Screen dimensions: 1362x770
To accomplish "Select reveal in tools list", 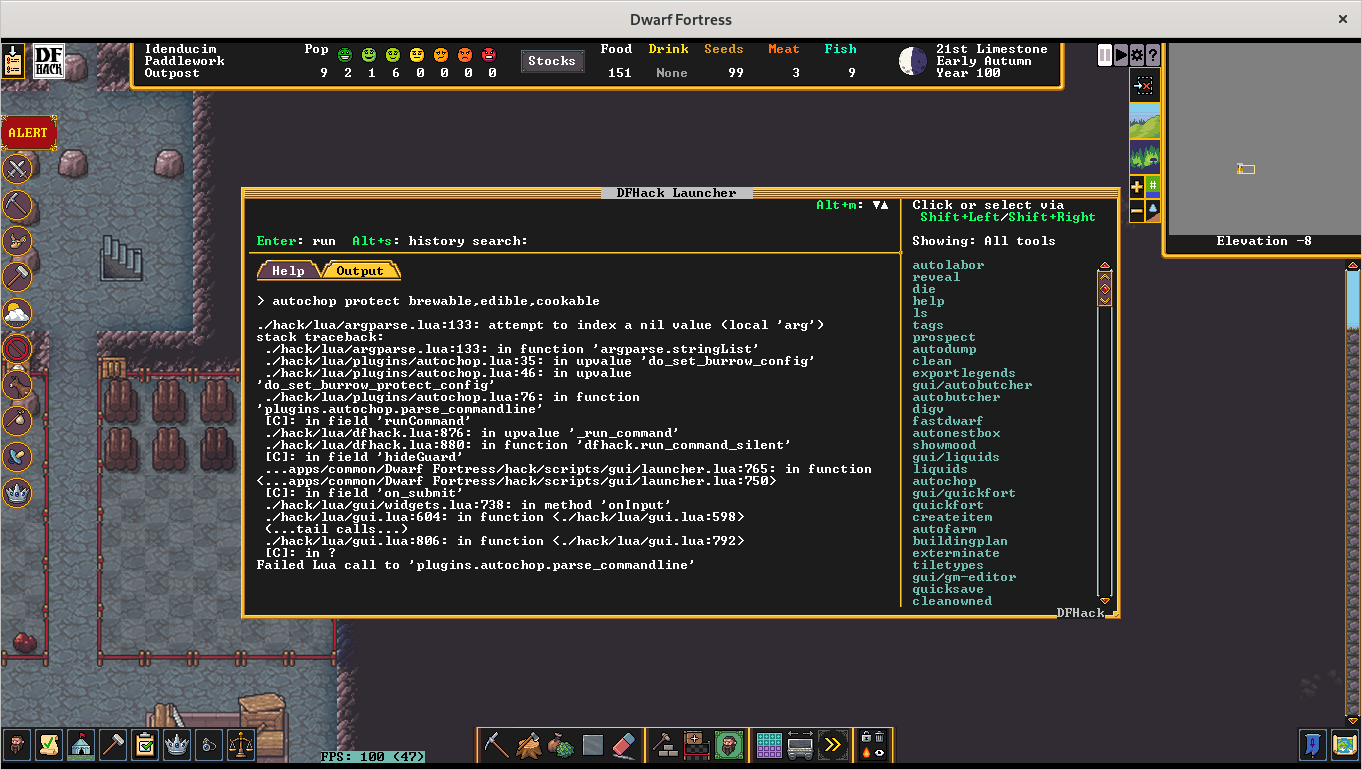I will point(936,277).
